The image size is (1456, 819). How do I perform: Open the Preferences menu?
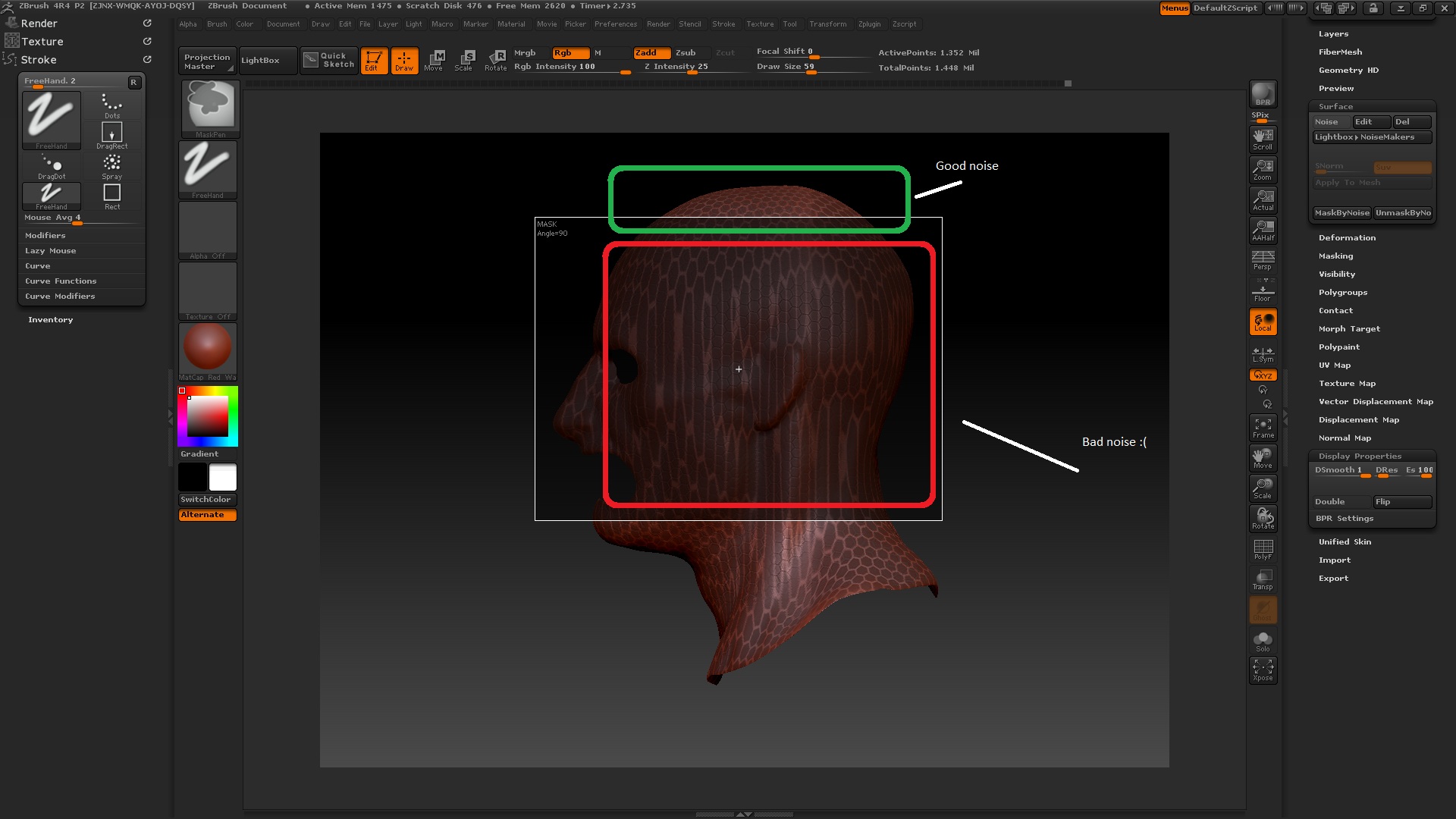click(x=616, y=24)
